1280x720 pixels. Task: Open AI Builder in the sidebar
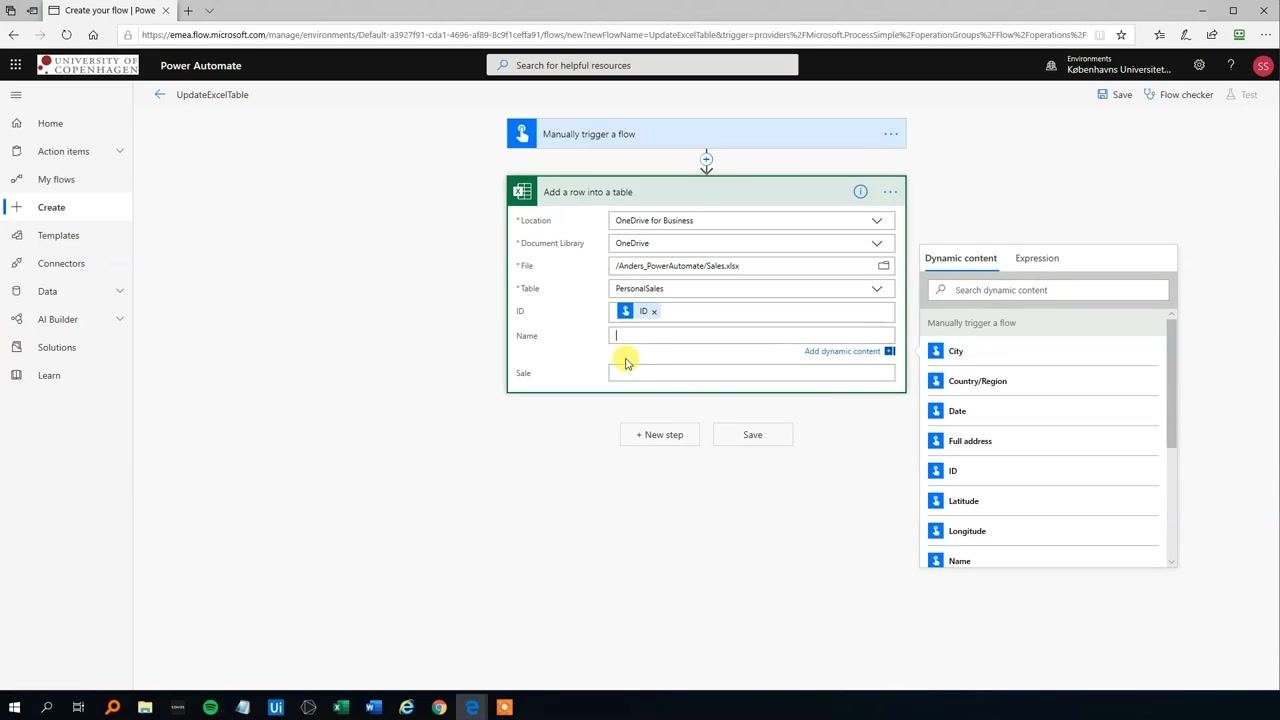click(x=57, y=319)
